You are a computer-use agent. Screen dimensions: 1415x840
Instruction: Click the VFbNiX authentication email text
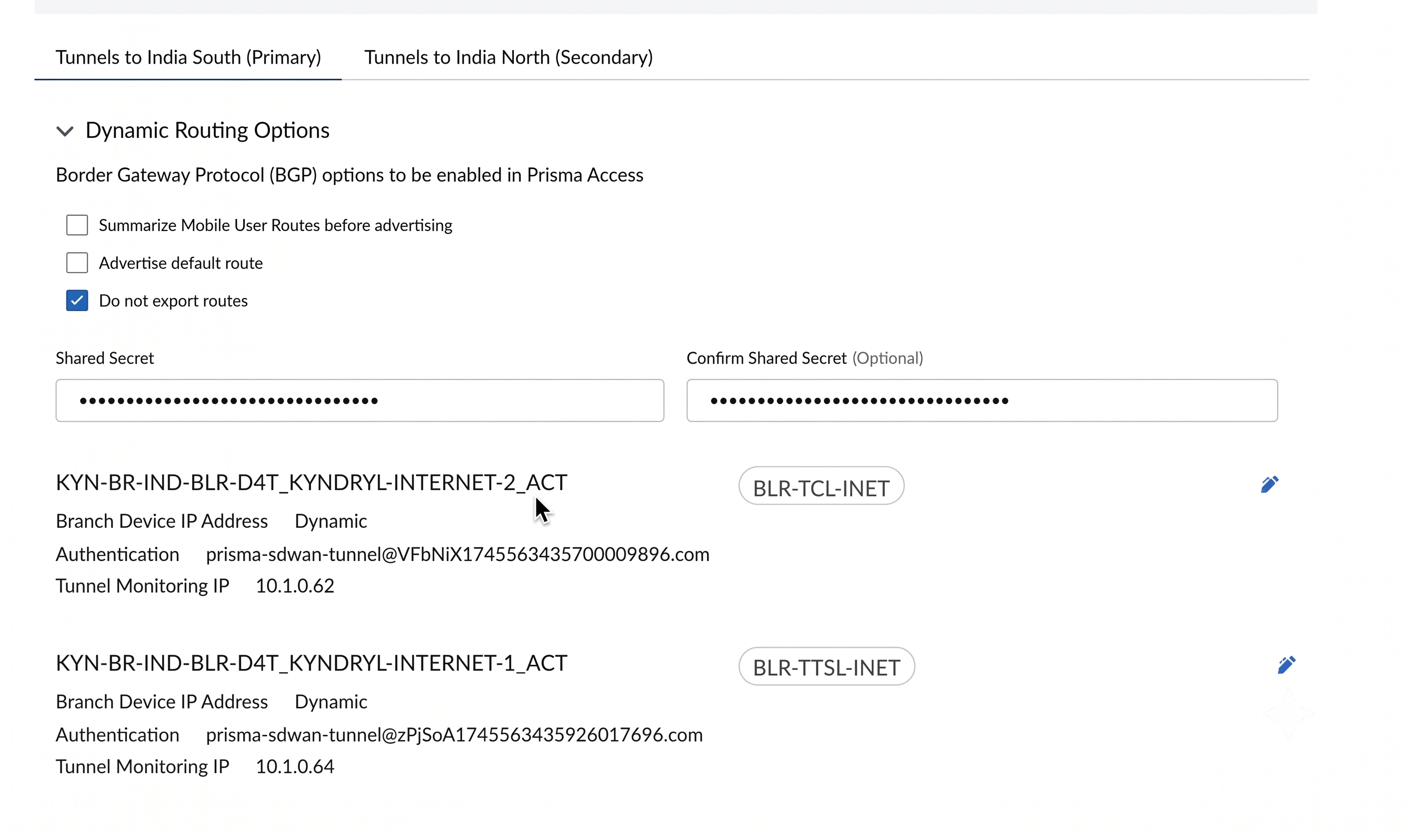[457, 554]
